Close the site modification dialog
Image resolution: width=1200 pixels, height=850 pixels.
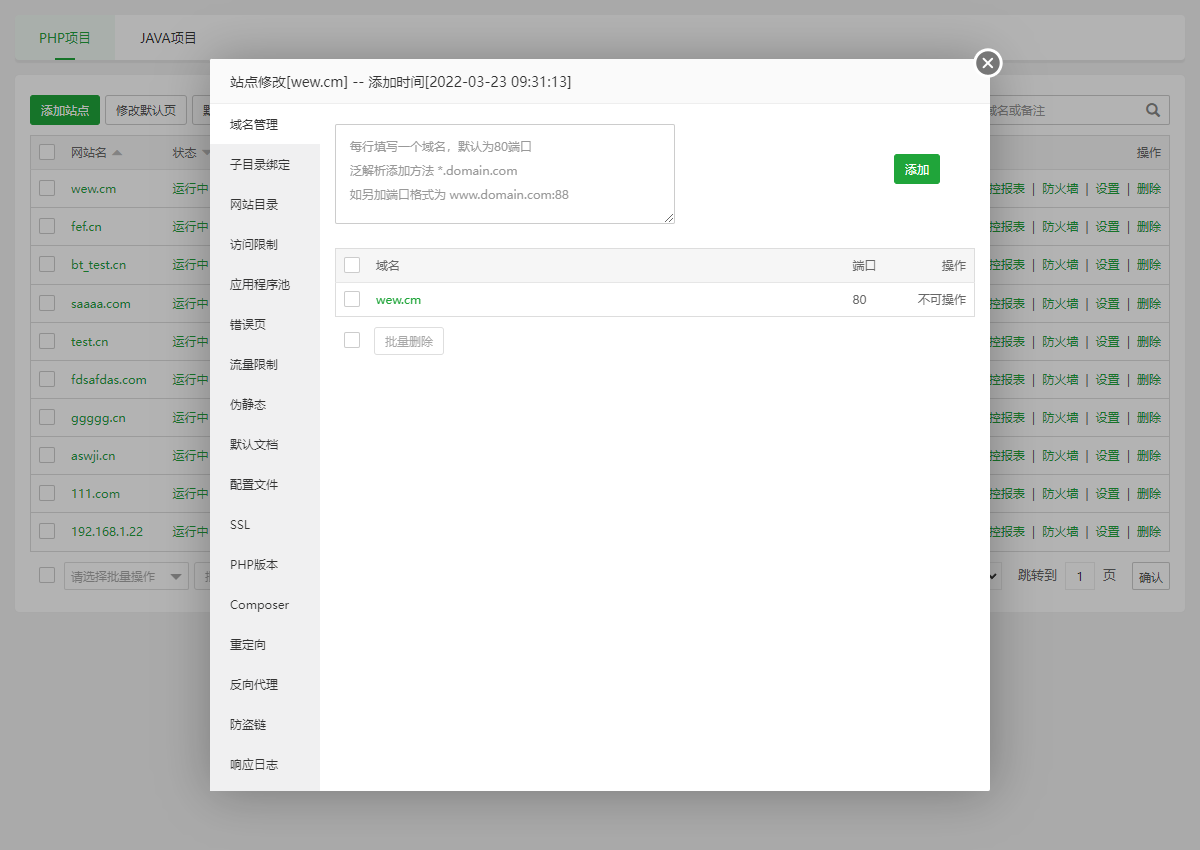point(988,63)
